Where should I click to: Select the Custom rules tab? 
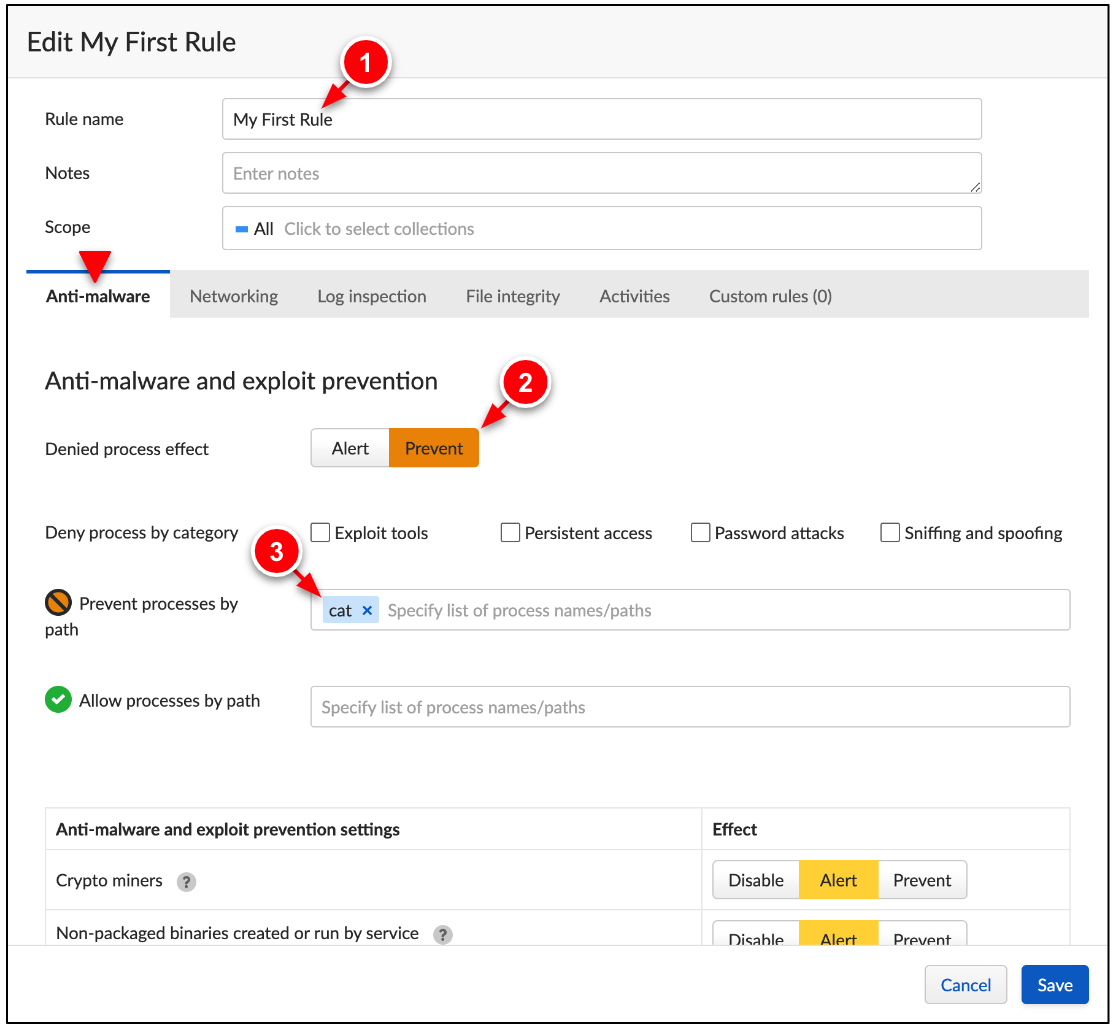(770, 296)
